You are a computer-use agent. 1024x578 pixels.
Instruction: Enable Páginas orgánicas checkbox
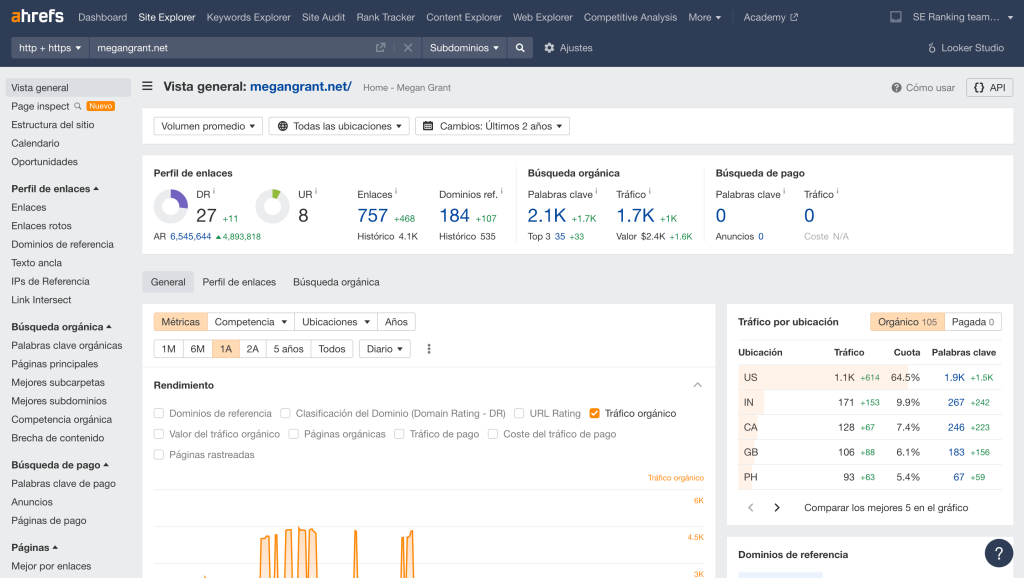[x=294, y=434]
